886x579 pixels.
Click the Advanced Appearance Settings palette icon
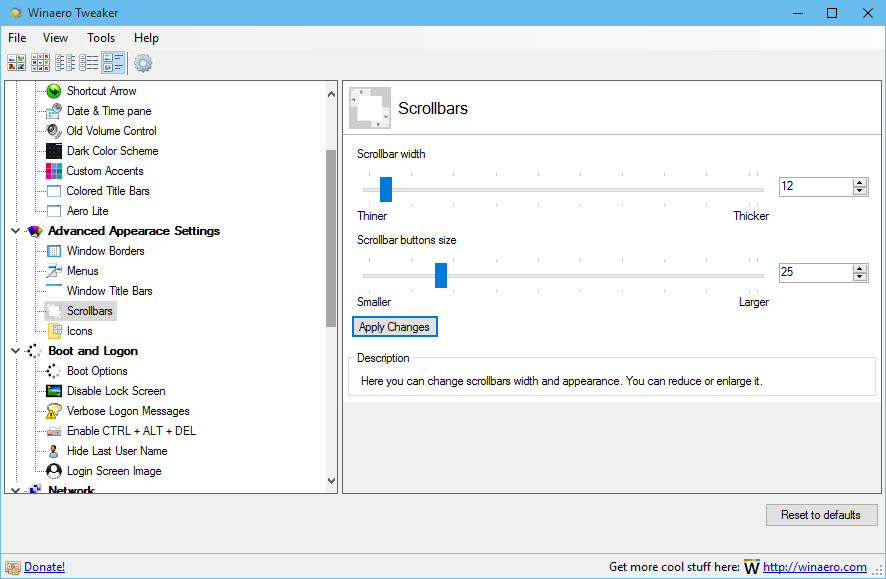pos(35,231)
